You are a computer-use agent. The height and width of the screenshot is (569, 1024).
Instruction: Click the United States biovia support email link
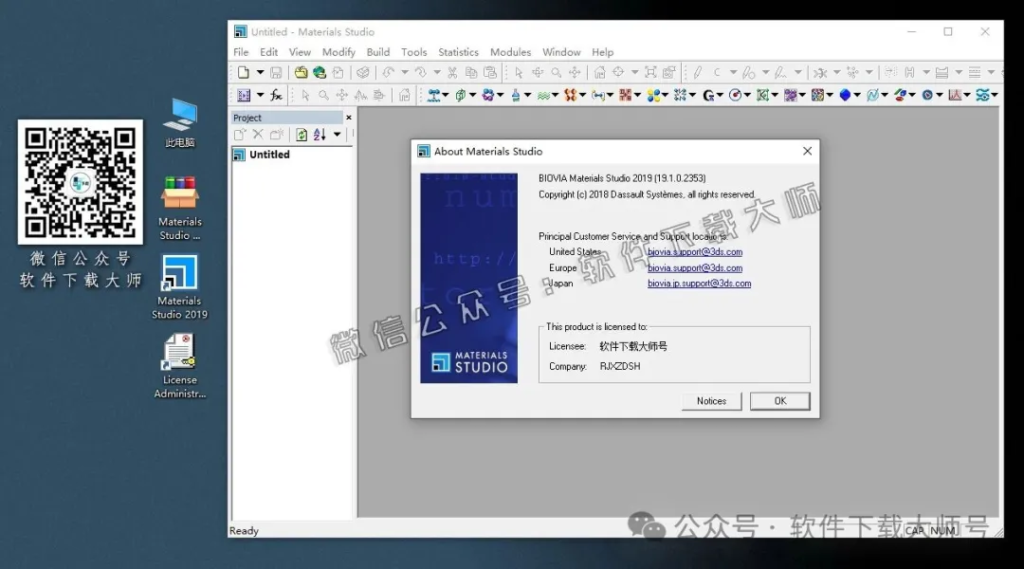[695, 252]
